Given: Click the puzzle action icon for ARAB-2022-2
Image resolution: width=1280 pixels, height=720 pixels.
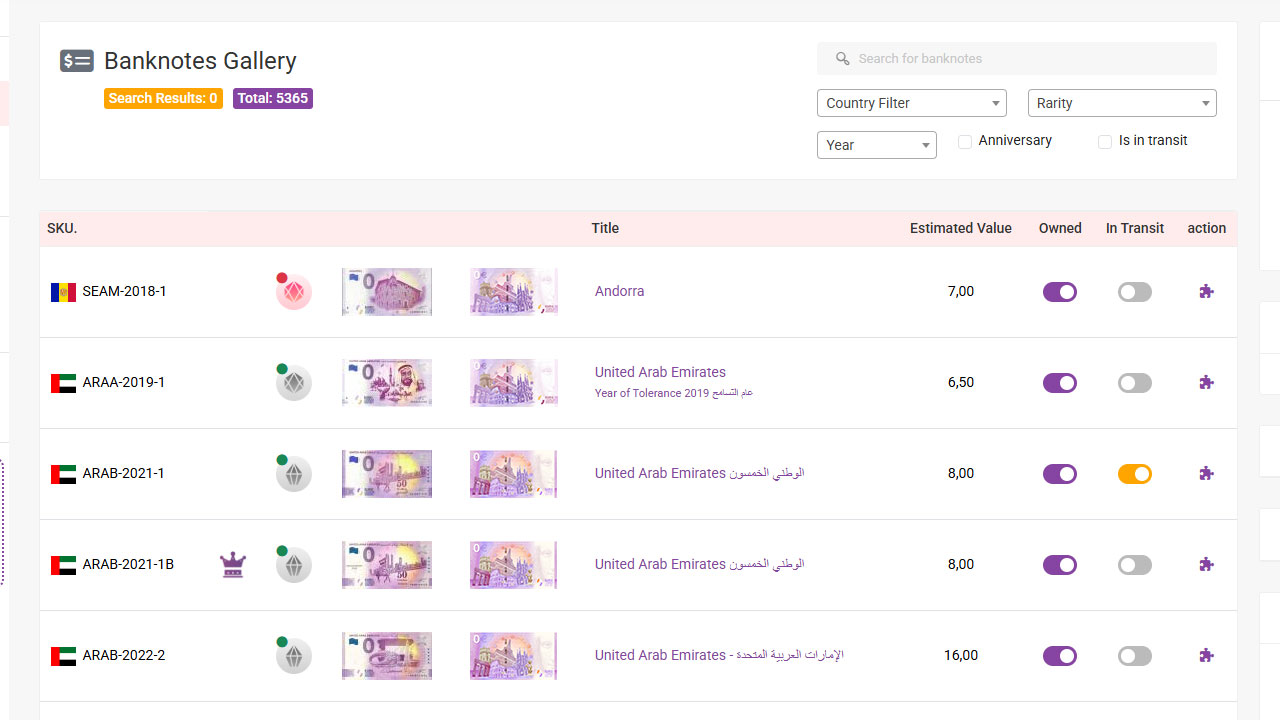Looking at the screenshot, I should [1206, 656].
